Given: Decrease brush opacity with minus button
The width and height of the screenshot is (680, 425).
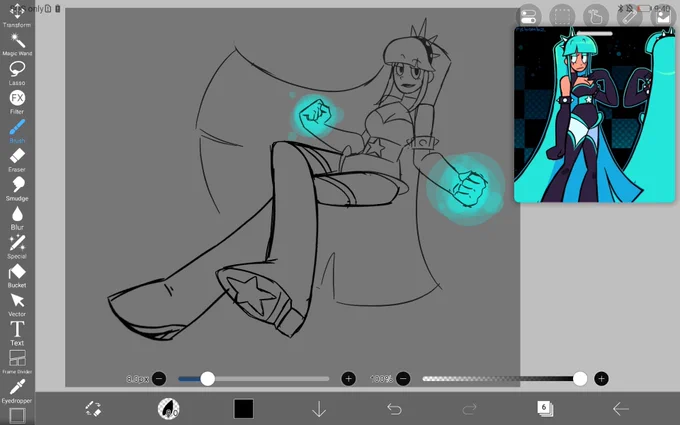Looking at the screenshot, I should click(403, 379).
